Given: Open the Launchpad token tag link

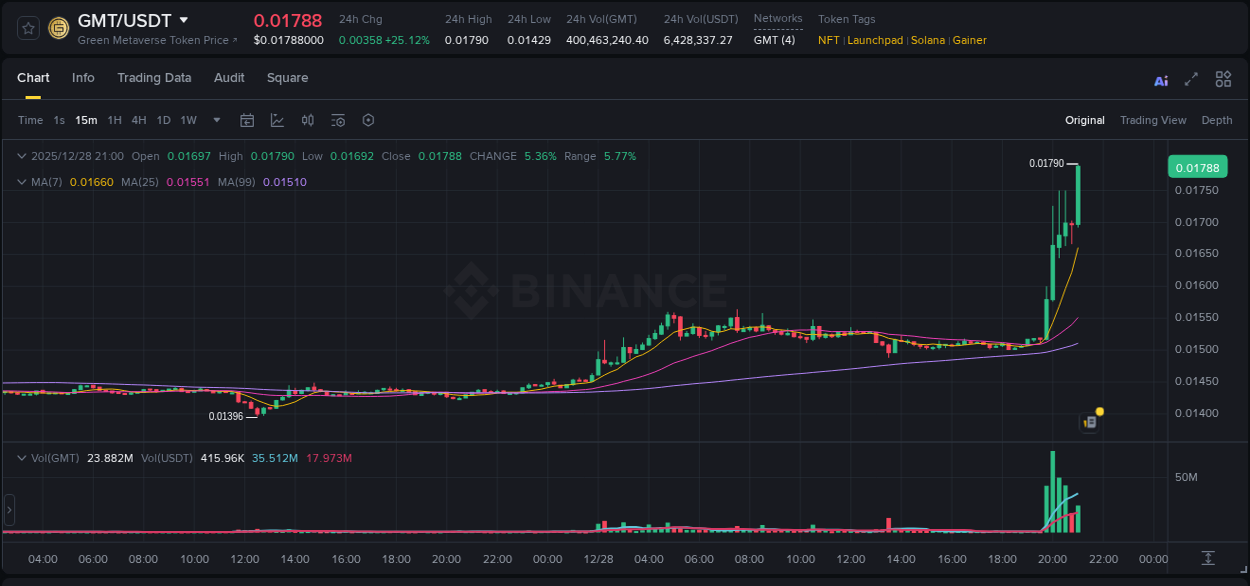Looking at the screenshot, I should pyautogui.click(x=875, y=41).
